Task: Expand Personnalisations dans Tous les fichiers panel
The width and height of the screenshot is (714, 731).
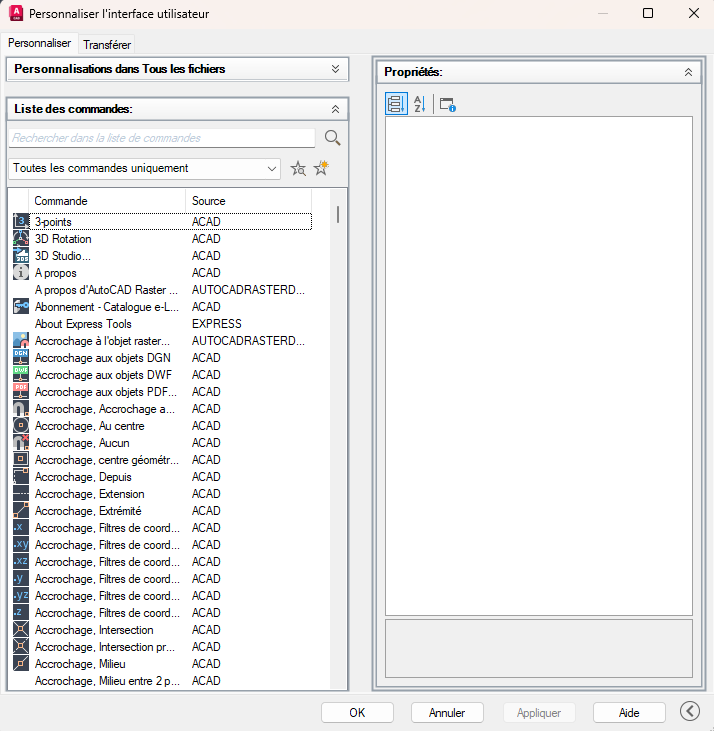Action: click(335, 69)
